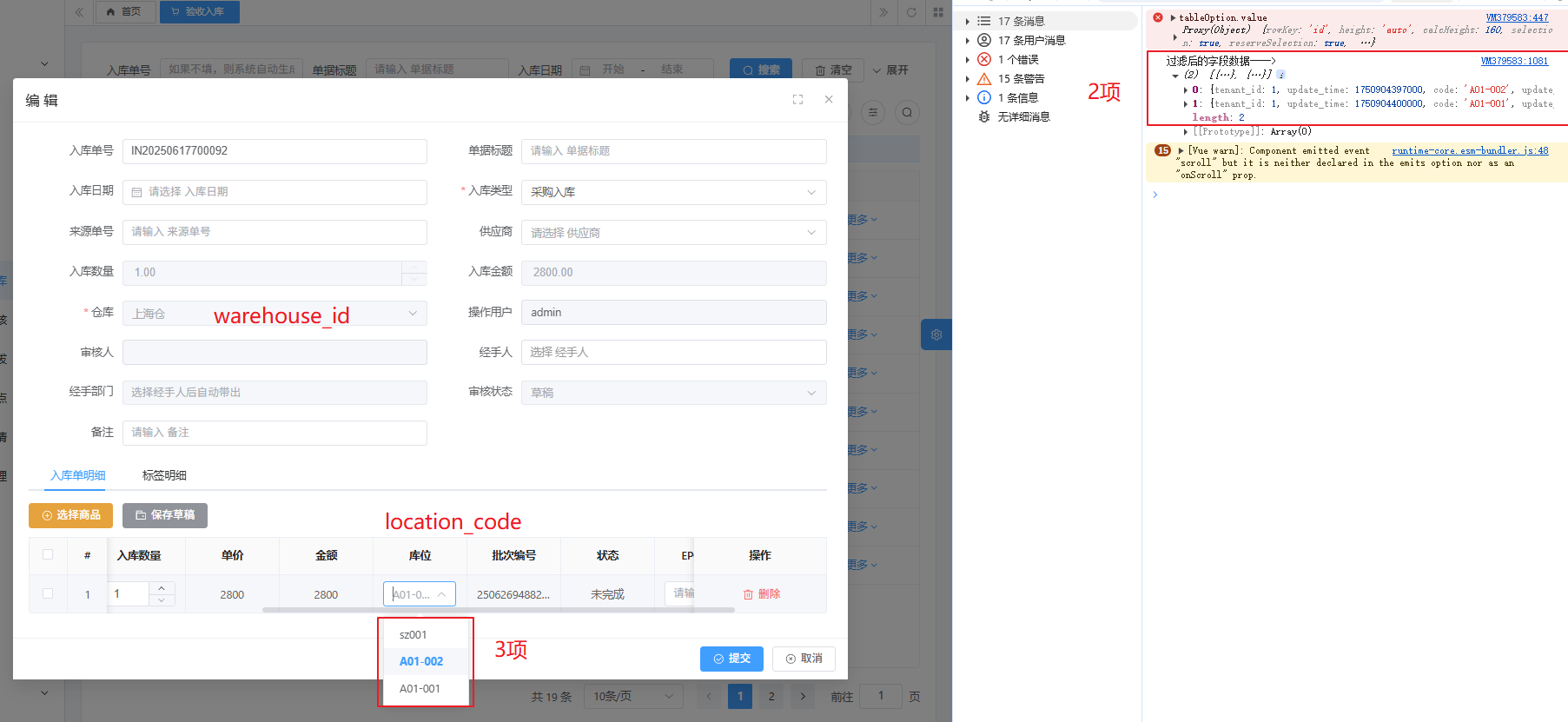Click the 选择商品 button

[71, 515]
